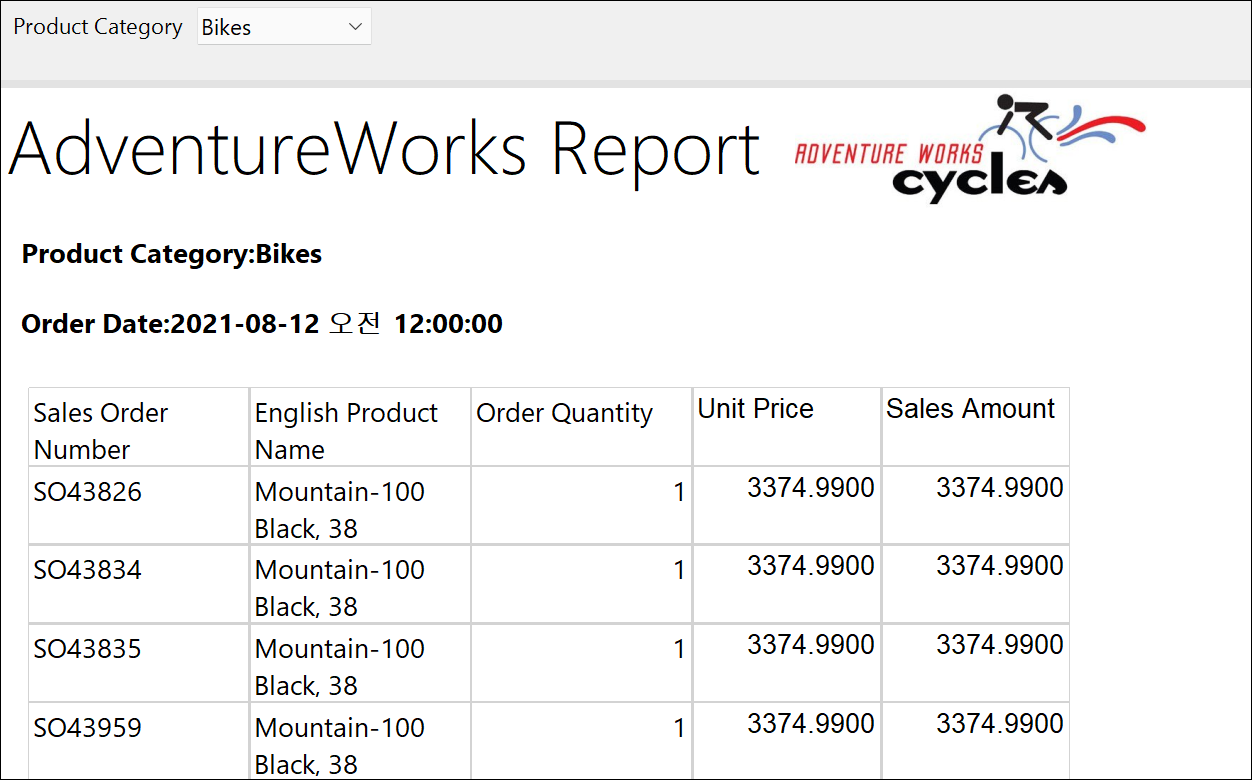Screen dimensions: 1252x780
Task: Click the AdventureWorks Report title
Action: [x=384, y=151]
